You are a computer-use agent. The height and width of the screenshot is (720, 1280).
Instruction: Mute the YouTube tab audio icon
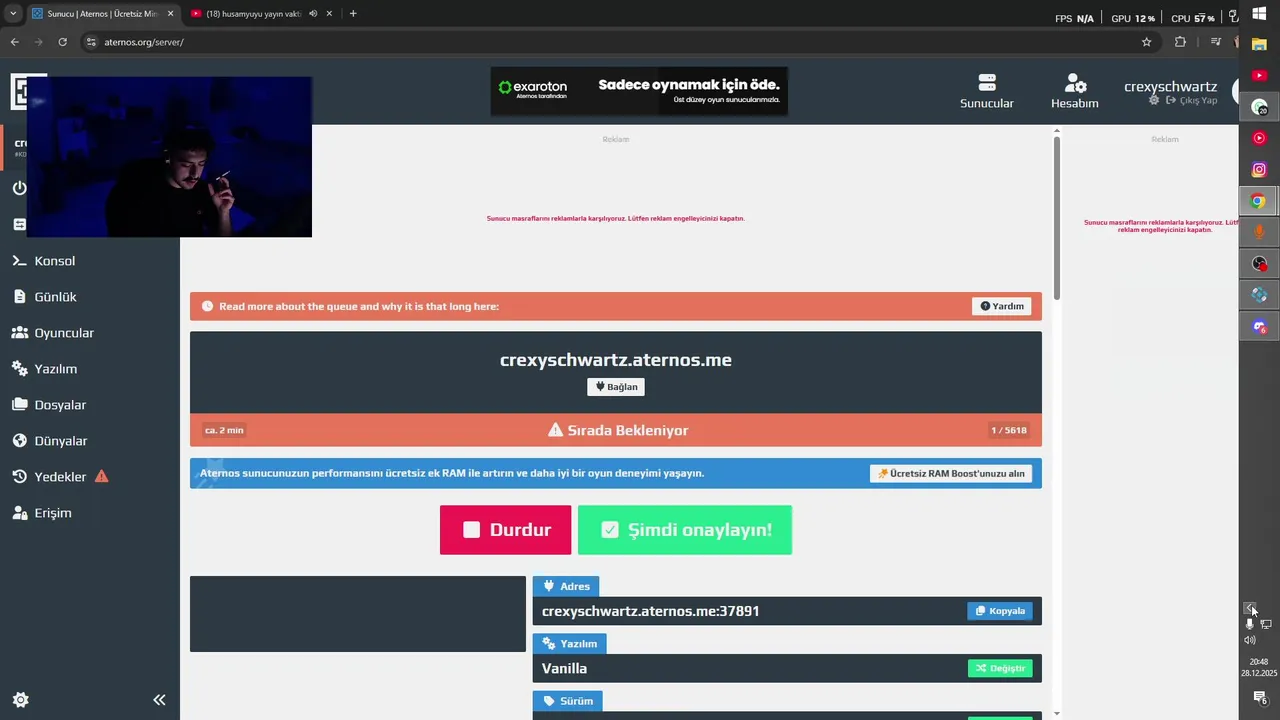[x=313, y=14]
